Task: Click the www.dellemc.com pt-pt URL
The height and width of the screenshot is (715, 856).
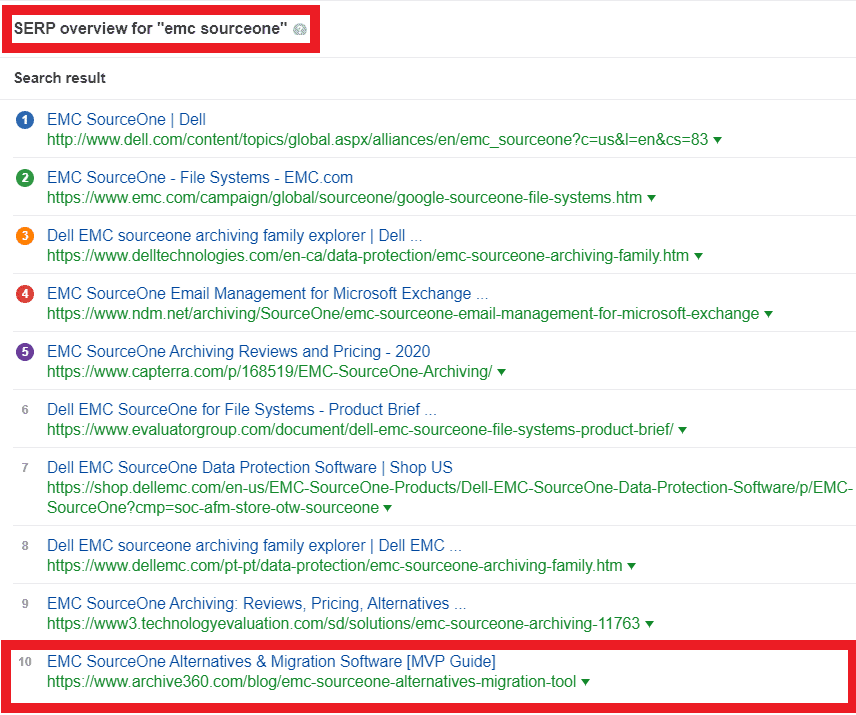Action: click(335, 565)
